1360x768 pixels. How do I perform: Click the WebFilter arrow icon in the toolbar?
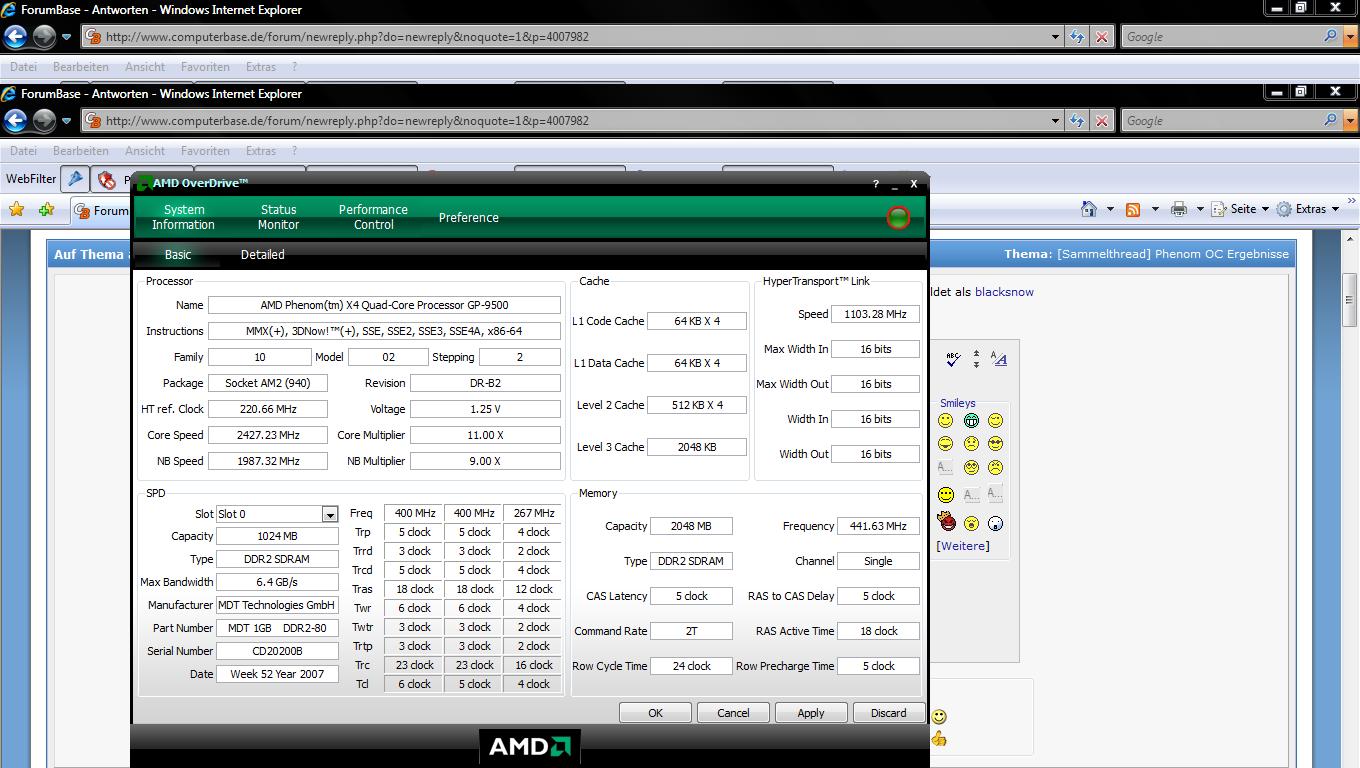point(75,179)
